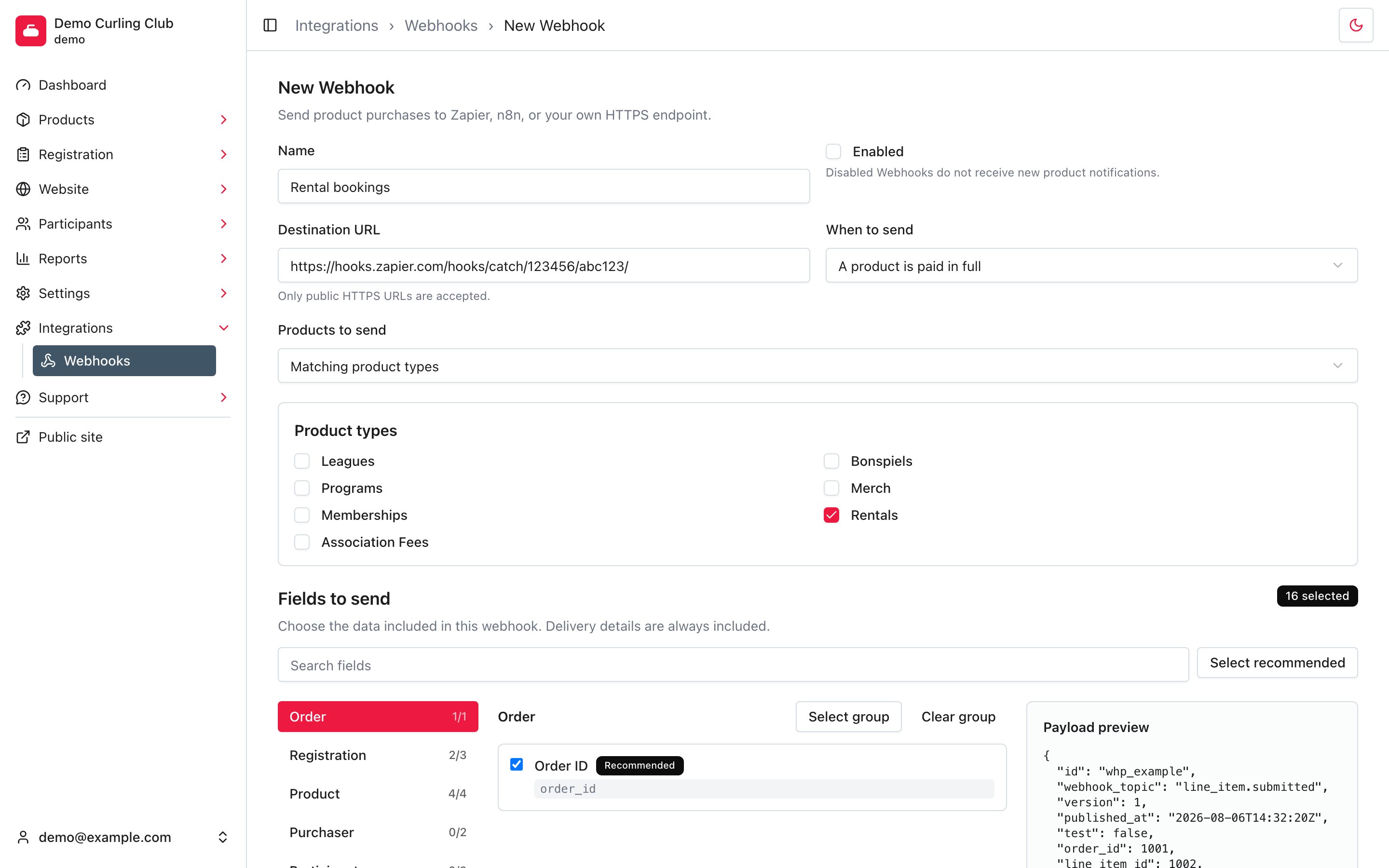Click the Public site external link icon
This screenshot has height=868, width=1389.
click(x=23, y=437)
